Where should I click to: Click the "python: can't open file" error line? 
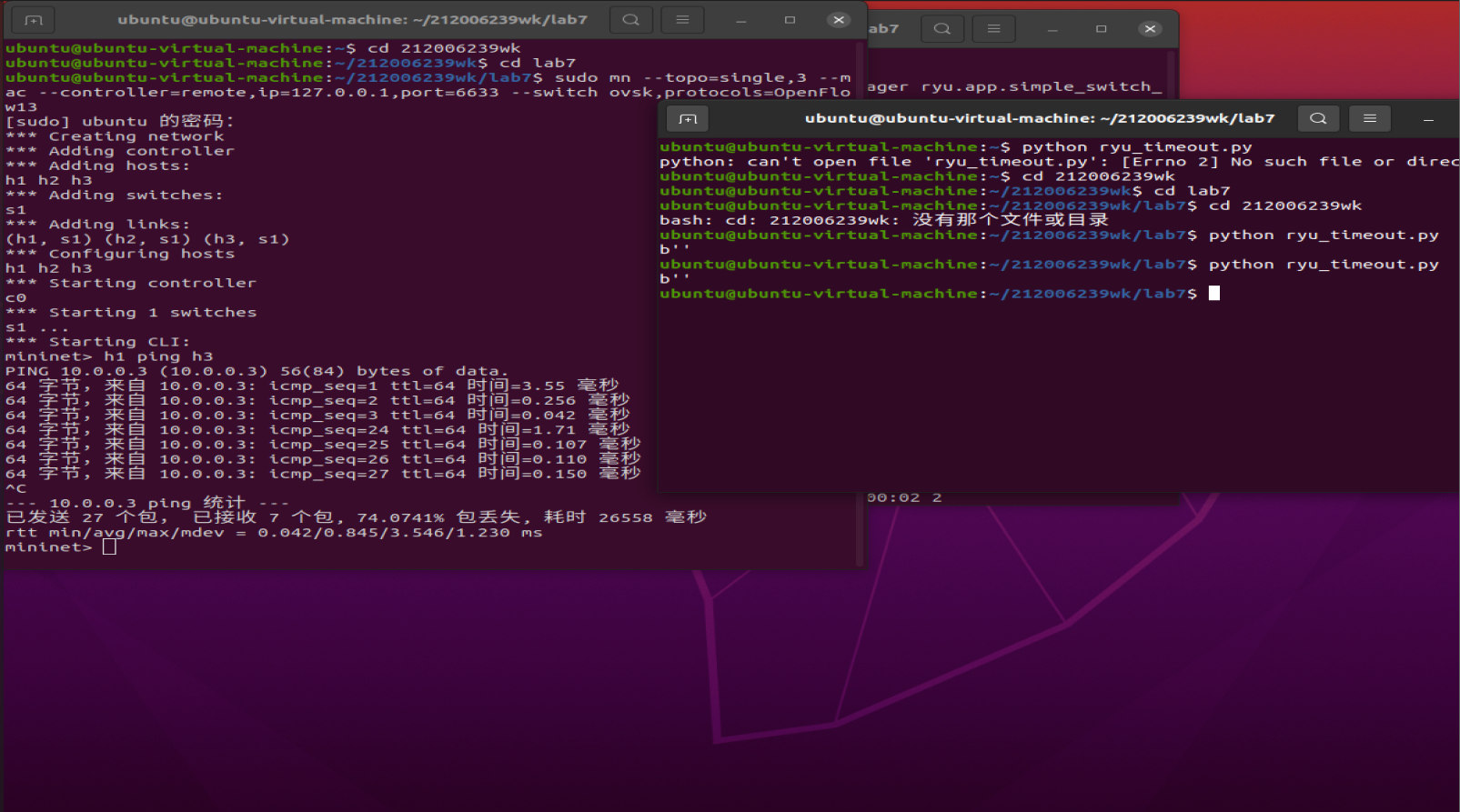pyautogui.click(x=1060, y=162)
